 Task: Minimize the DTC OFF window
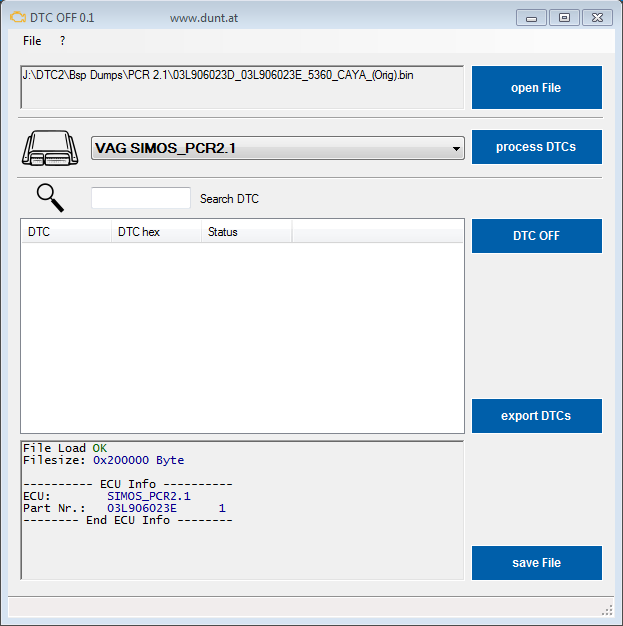point(531,18)
